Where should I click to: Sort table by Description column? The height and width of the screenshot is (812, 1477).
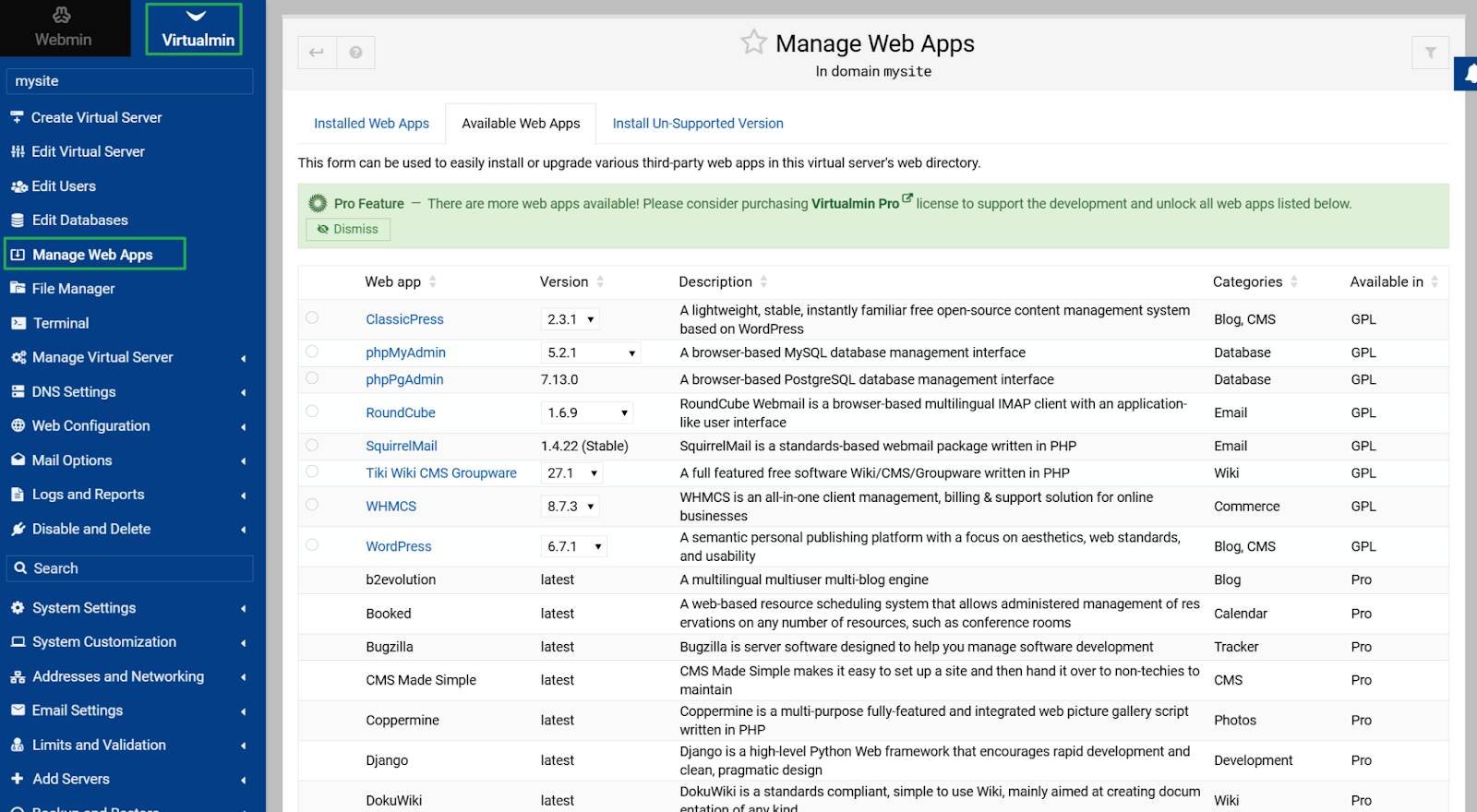[x=723, y=281]
